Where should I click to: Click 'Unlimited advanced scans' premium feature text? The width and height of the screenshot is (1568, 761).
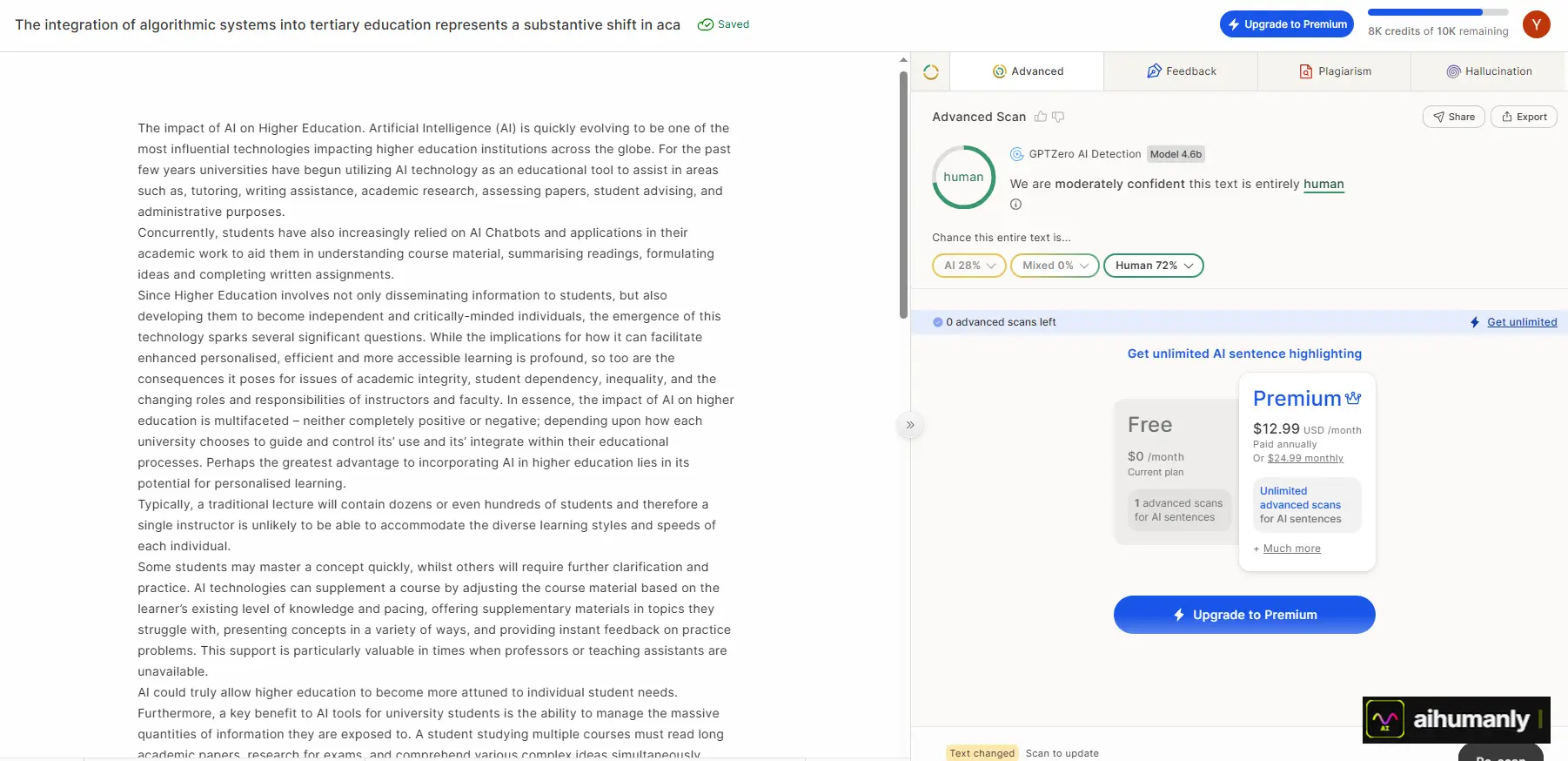[x=1300, y=498]
